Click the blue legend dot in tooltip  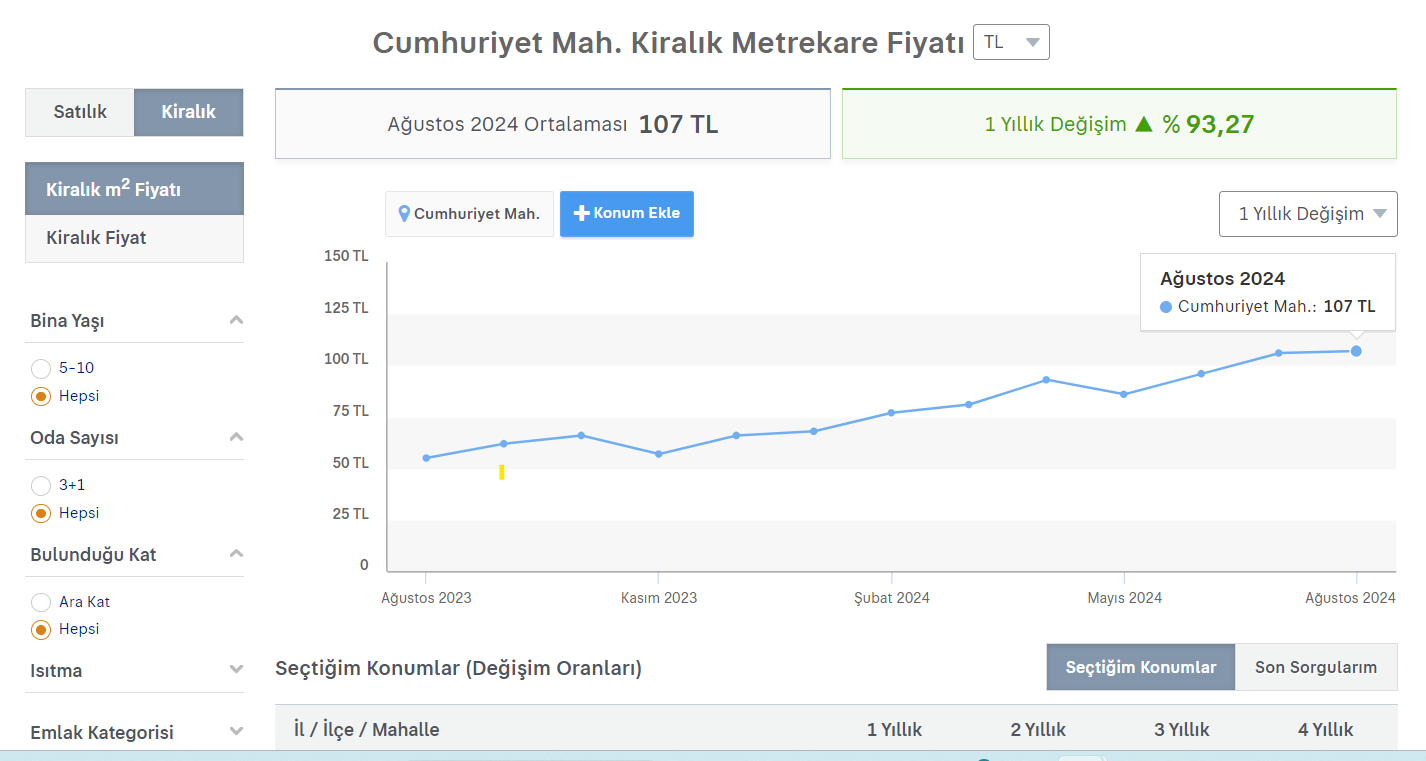tap(1166, 307)
